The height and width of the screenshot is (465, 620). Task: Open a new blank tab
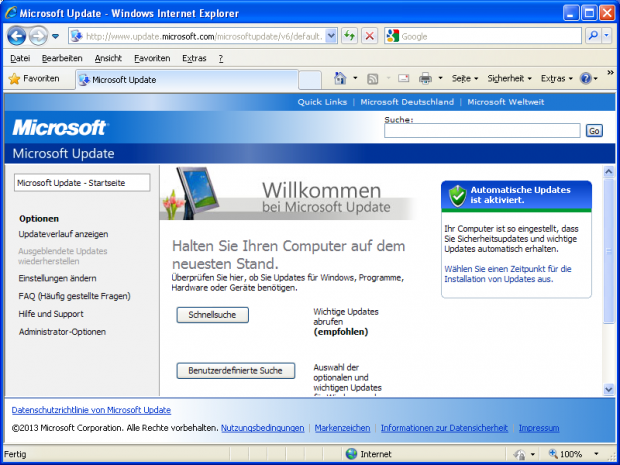click(x=310, y=80)
